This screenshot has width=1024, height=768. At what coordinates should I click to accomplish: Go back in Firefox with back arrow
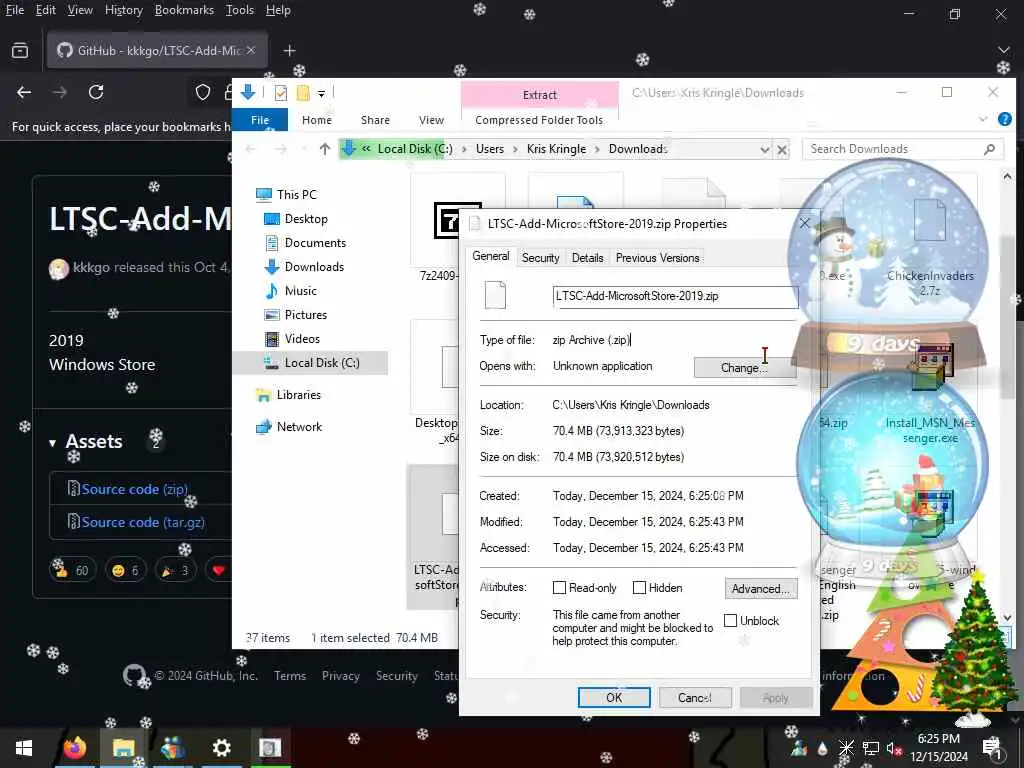click(x=24, y=92)
